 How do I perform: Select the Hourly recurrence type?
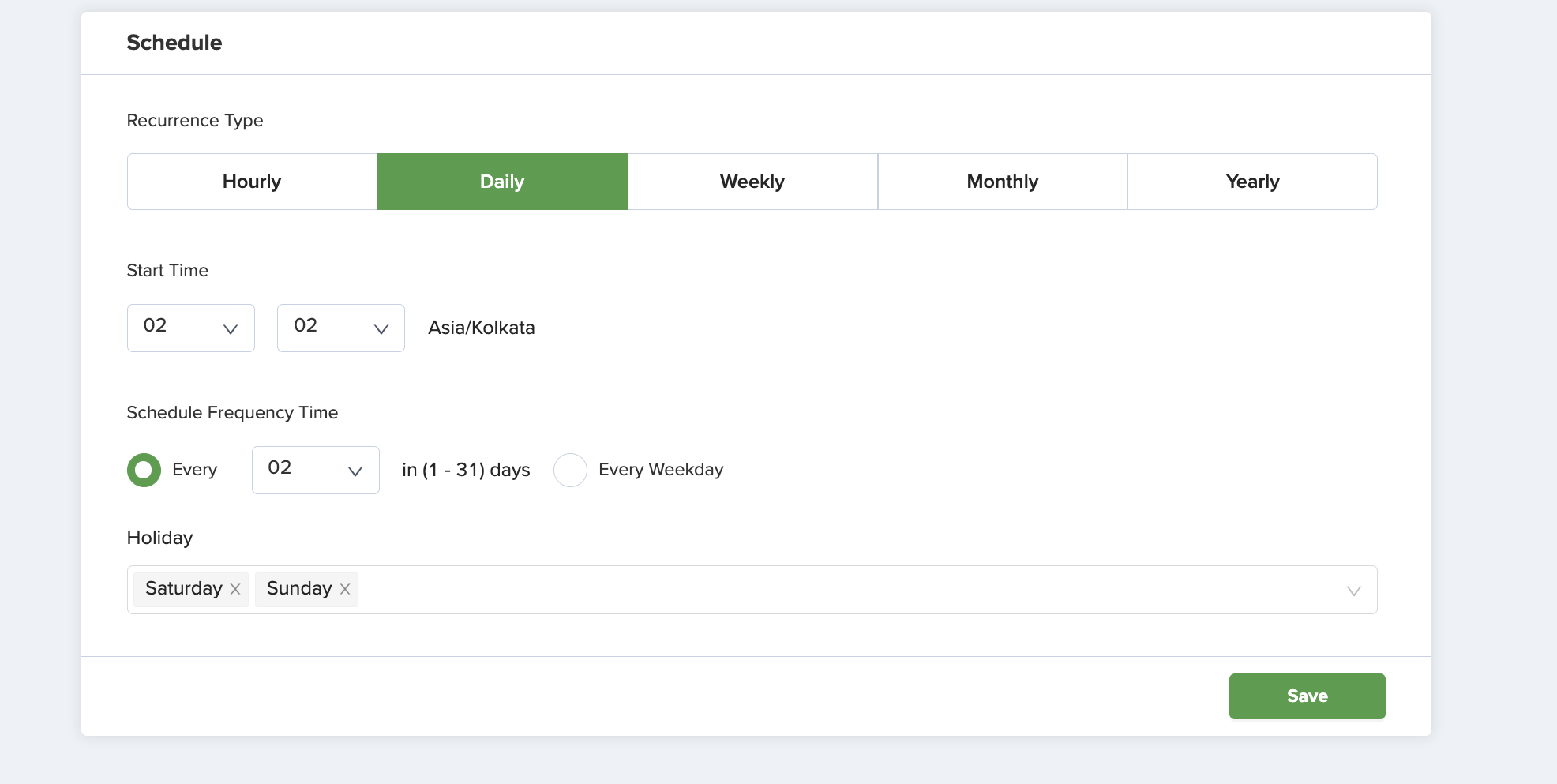252,182
